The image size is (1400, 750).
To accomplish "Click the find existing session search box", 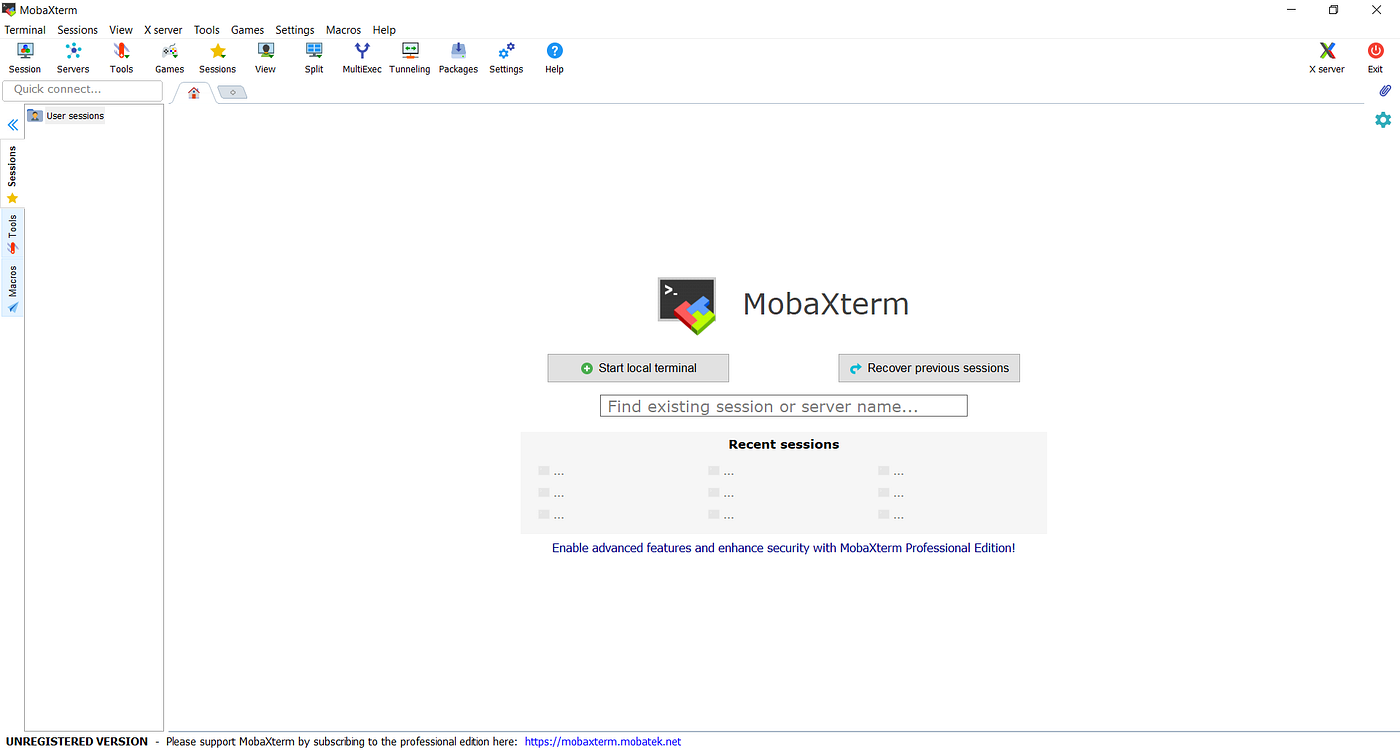I will (x=783, y=405).
